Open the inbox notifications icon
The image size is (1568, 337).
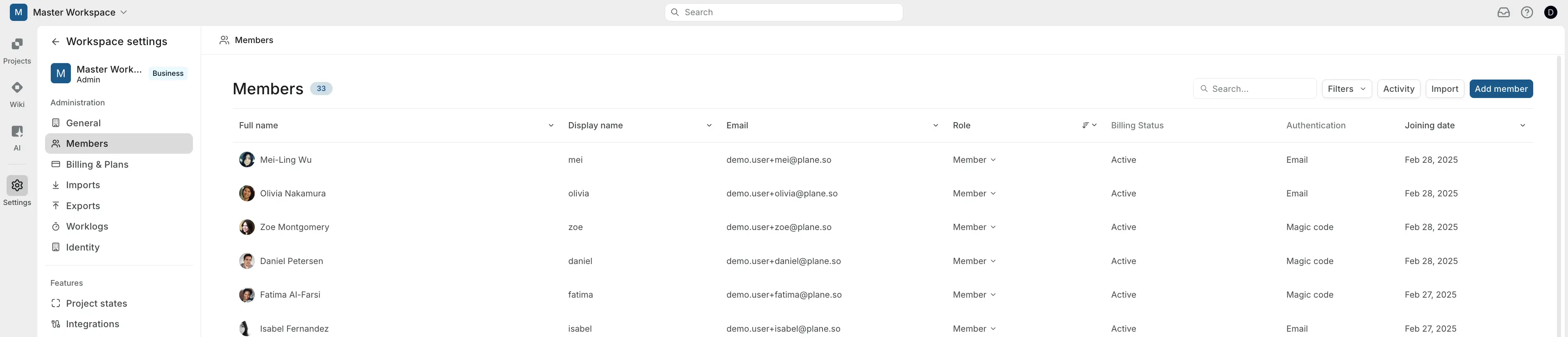(1503, 12)
